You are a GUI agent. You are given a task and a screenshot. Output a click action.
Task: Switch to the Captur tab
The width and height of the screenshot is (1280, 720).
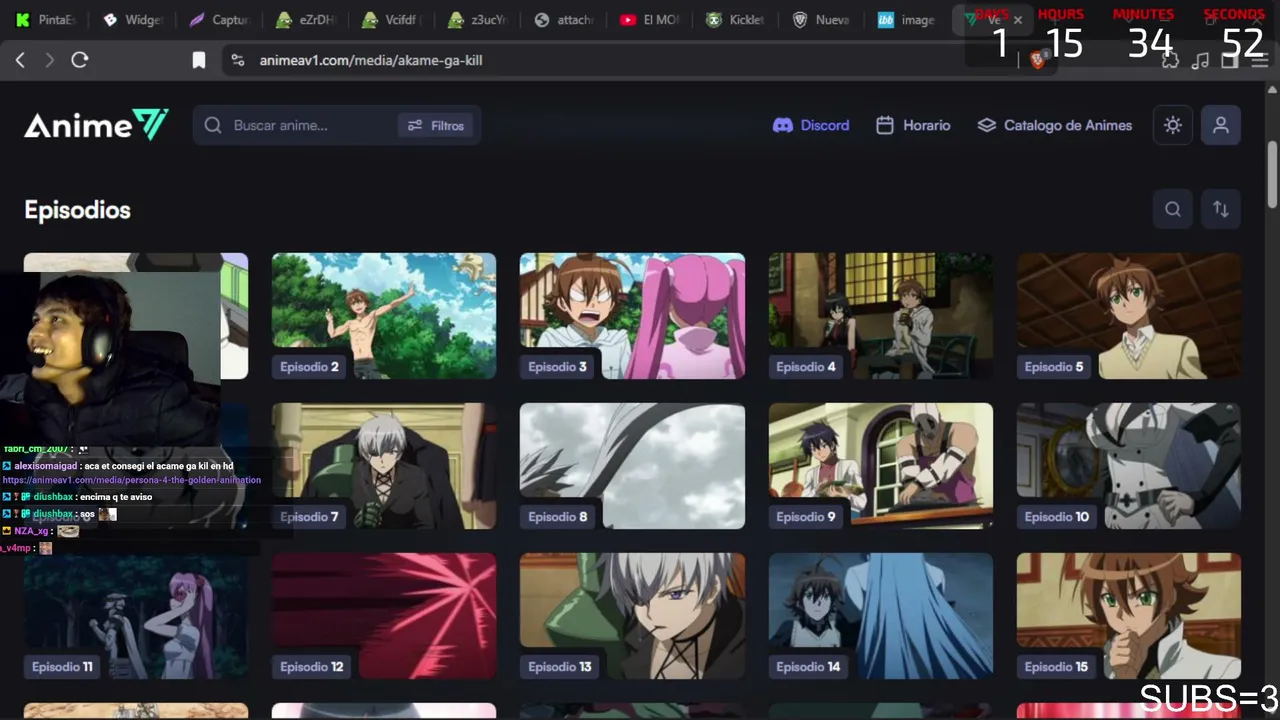[220, 19]
